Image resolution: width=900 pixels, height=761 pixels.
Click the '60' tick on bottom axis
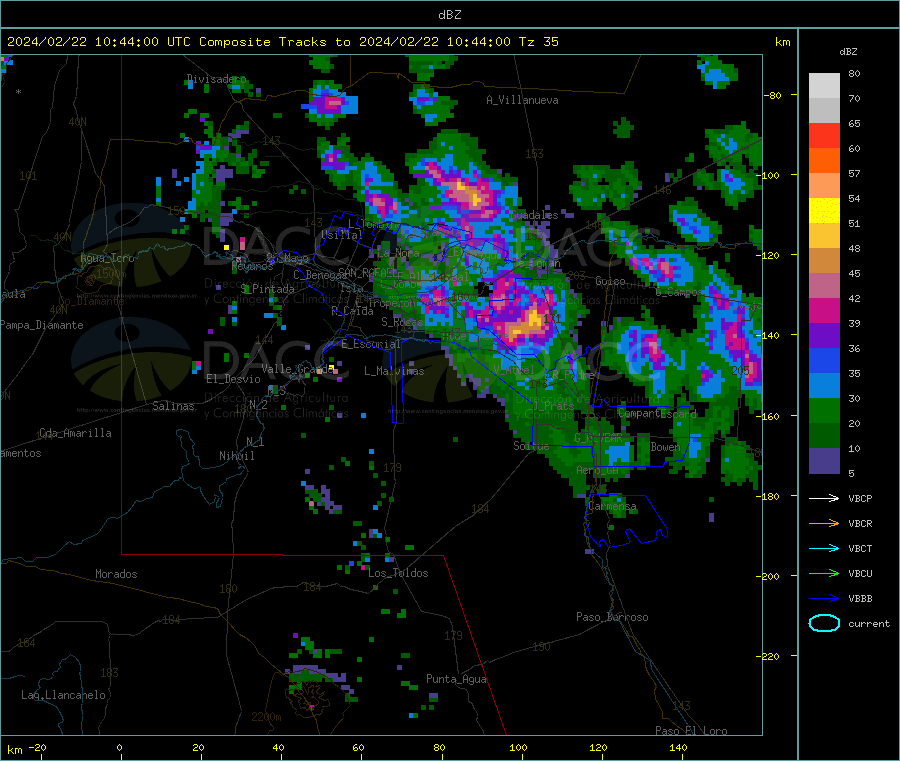click(x=358, y=747)
